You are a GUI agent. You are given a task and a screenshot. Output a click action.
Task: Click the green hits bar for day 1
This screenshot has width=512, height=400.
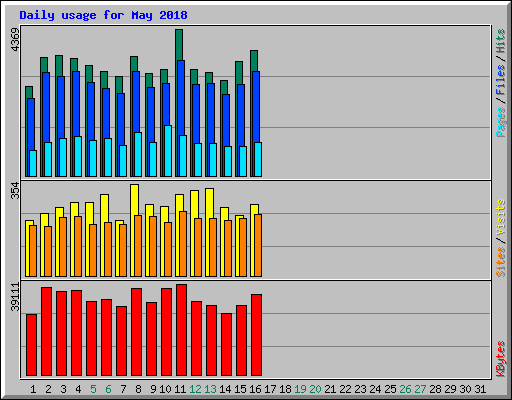[29, 92]
